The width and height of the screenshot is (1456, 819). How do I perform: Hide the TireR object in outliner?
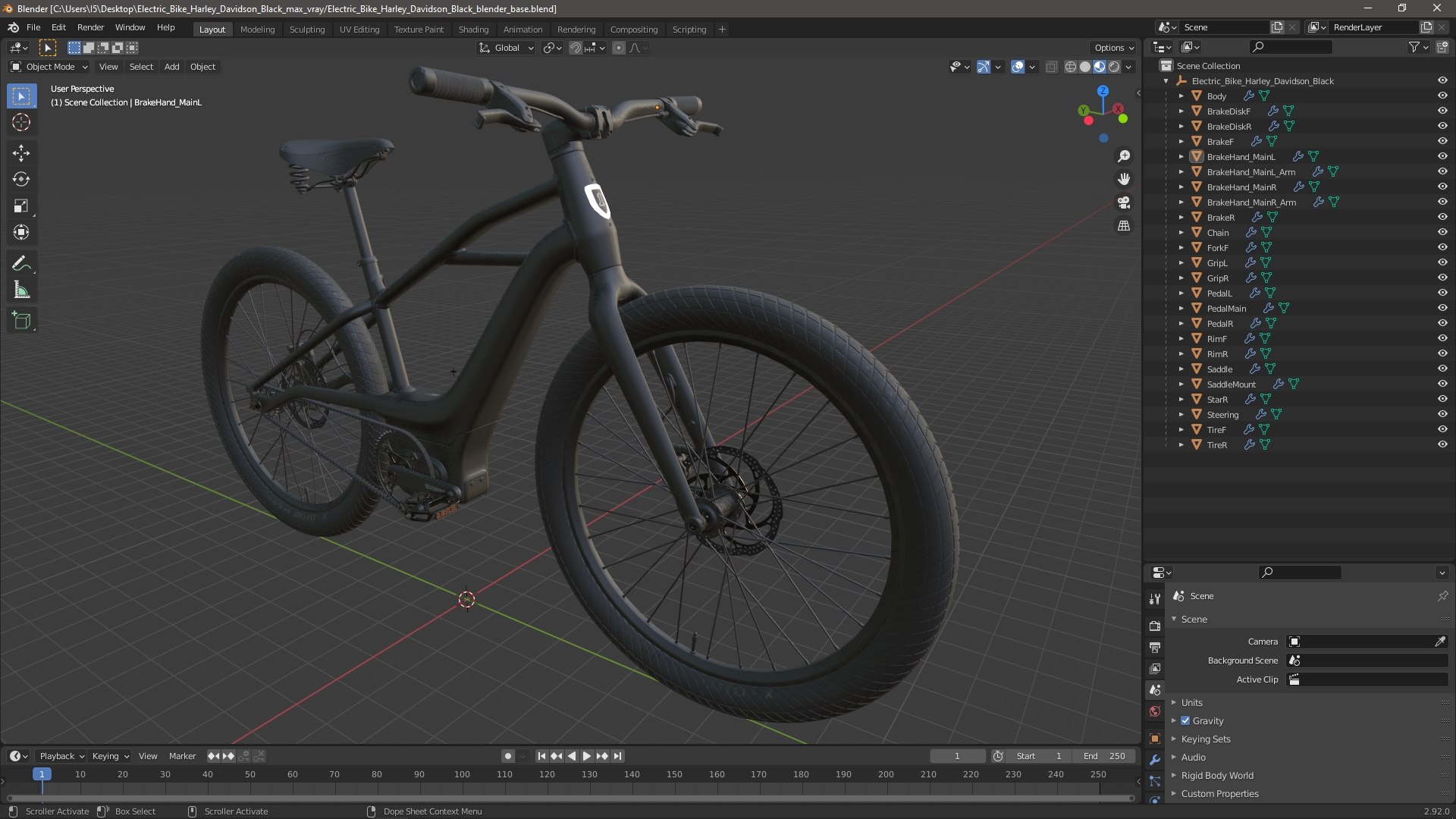coord(1442,444)
